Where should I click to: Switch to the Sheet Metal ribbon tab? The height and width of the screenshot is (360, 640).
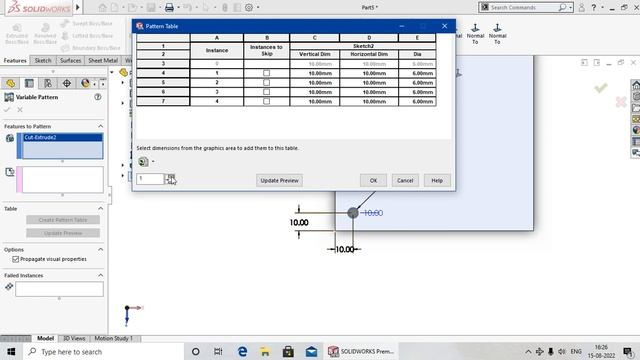pos(103,60)
